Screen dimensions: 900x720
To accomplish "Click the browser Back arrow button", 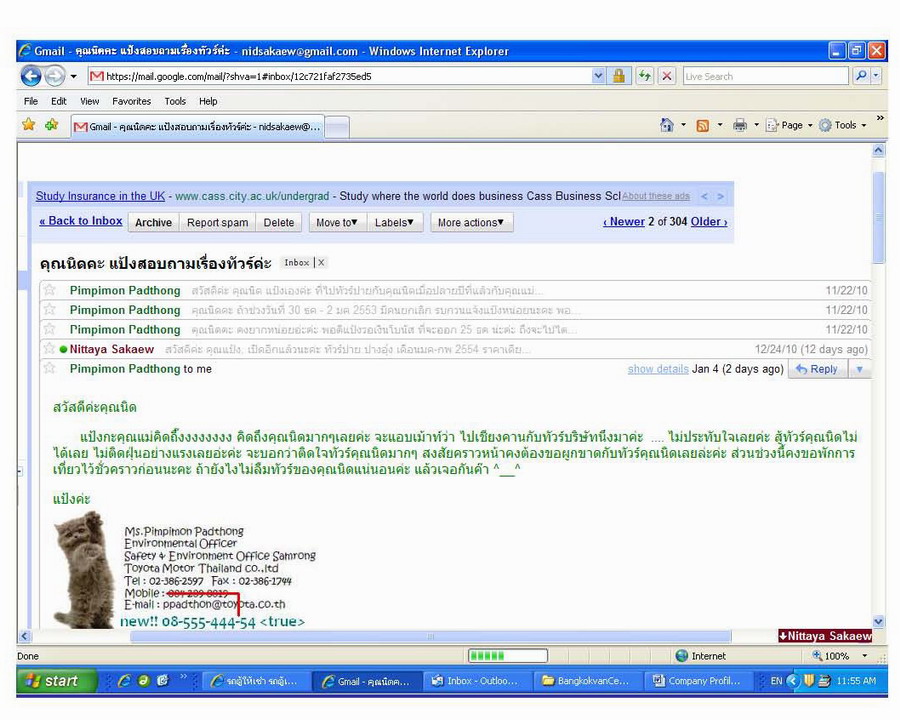I will click(x=30, y=76).
